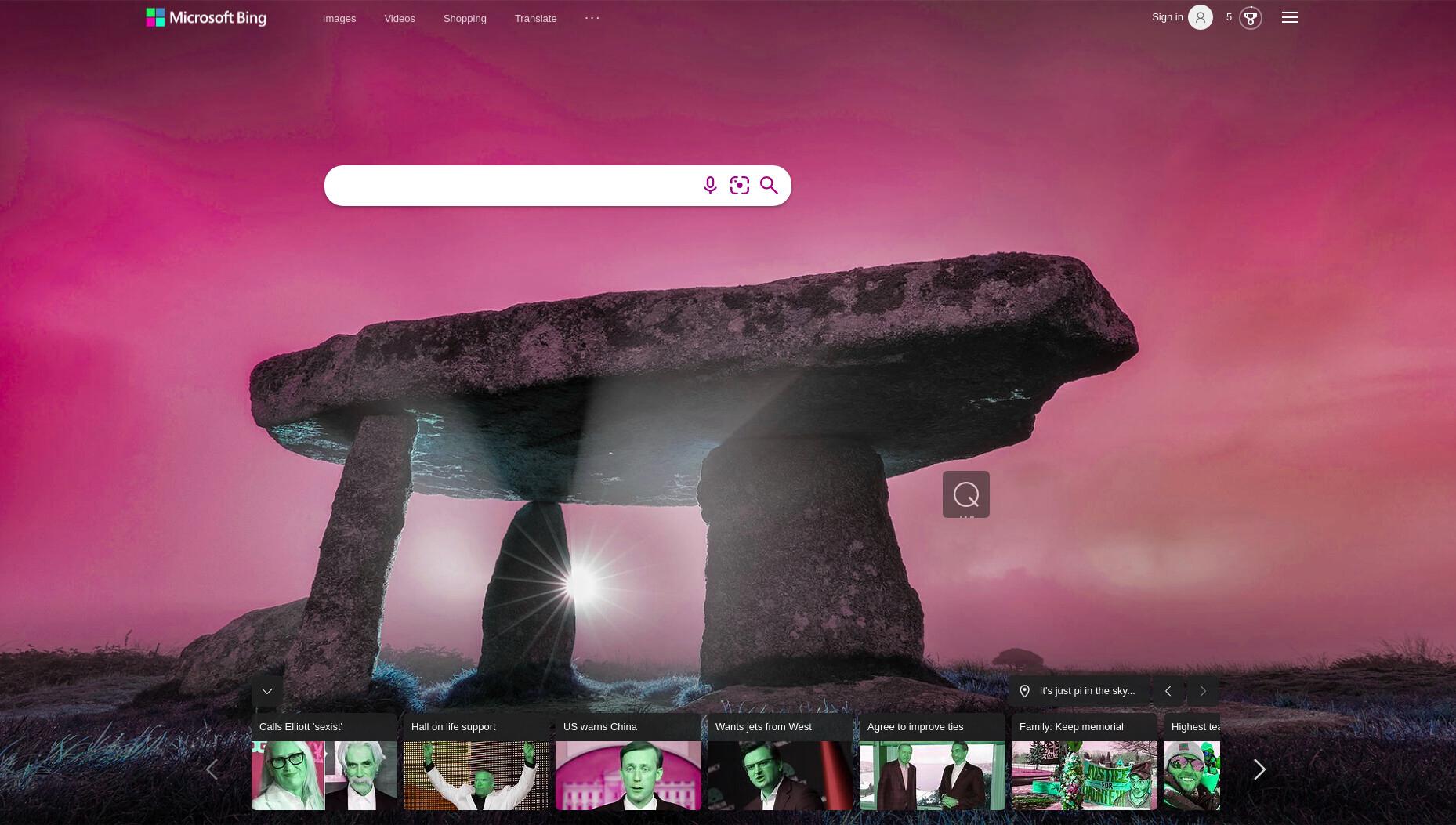Screen dimensions: 1456x825
Task: Click the location pin icon for the image info
Action: 1024,691
